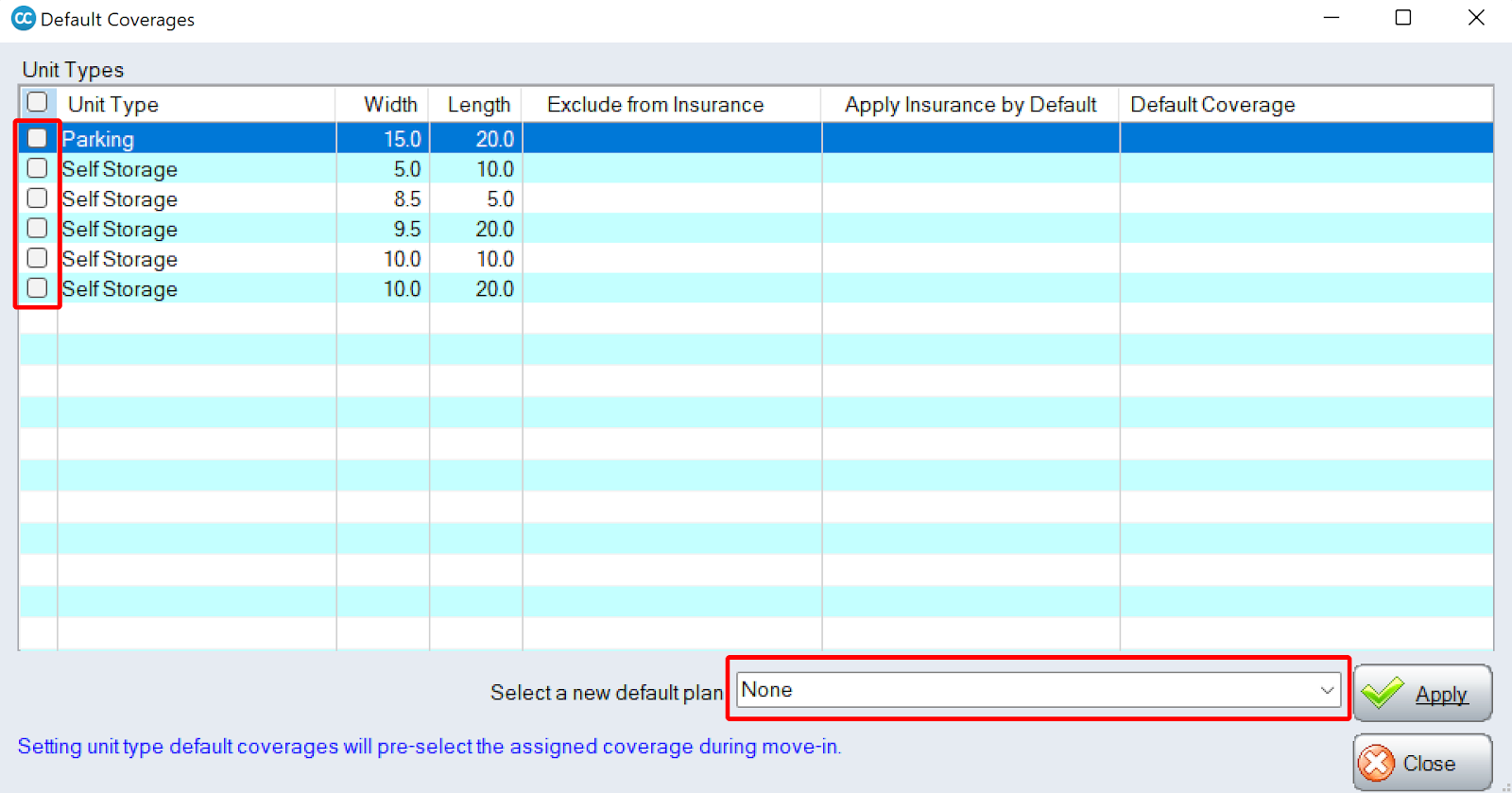Check the Self Storage 10.0 x 20.0 checkbox
This screenshot has height=793, width=1512.
(x=37, y=288)
